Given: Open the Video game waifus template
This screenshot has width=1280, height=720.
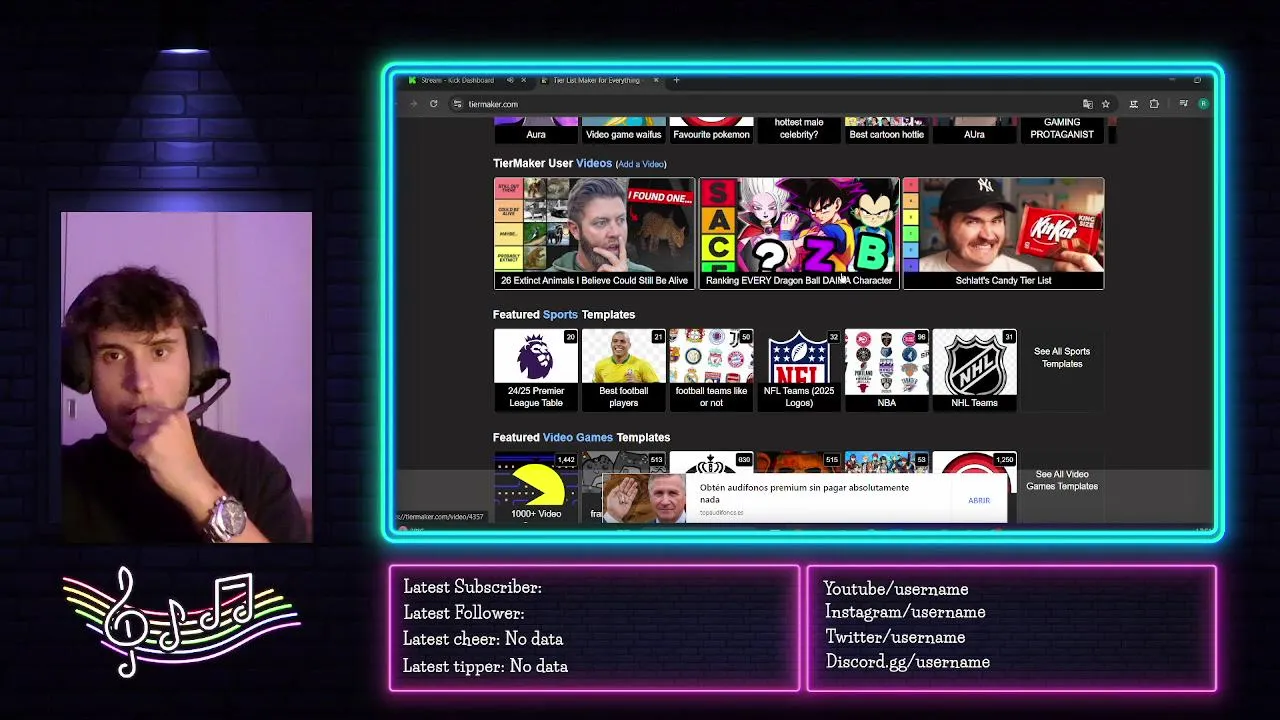Looking at the screenshot, I should [623, 130].
